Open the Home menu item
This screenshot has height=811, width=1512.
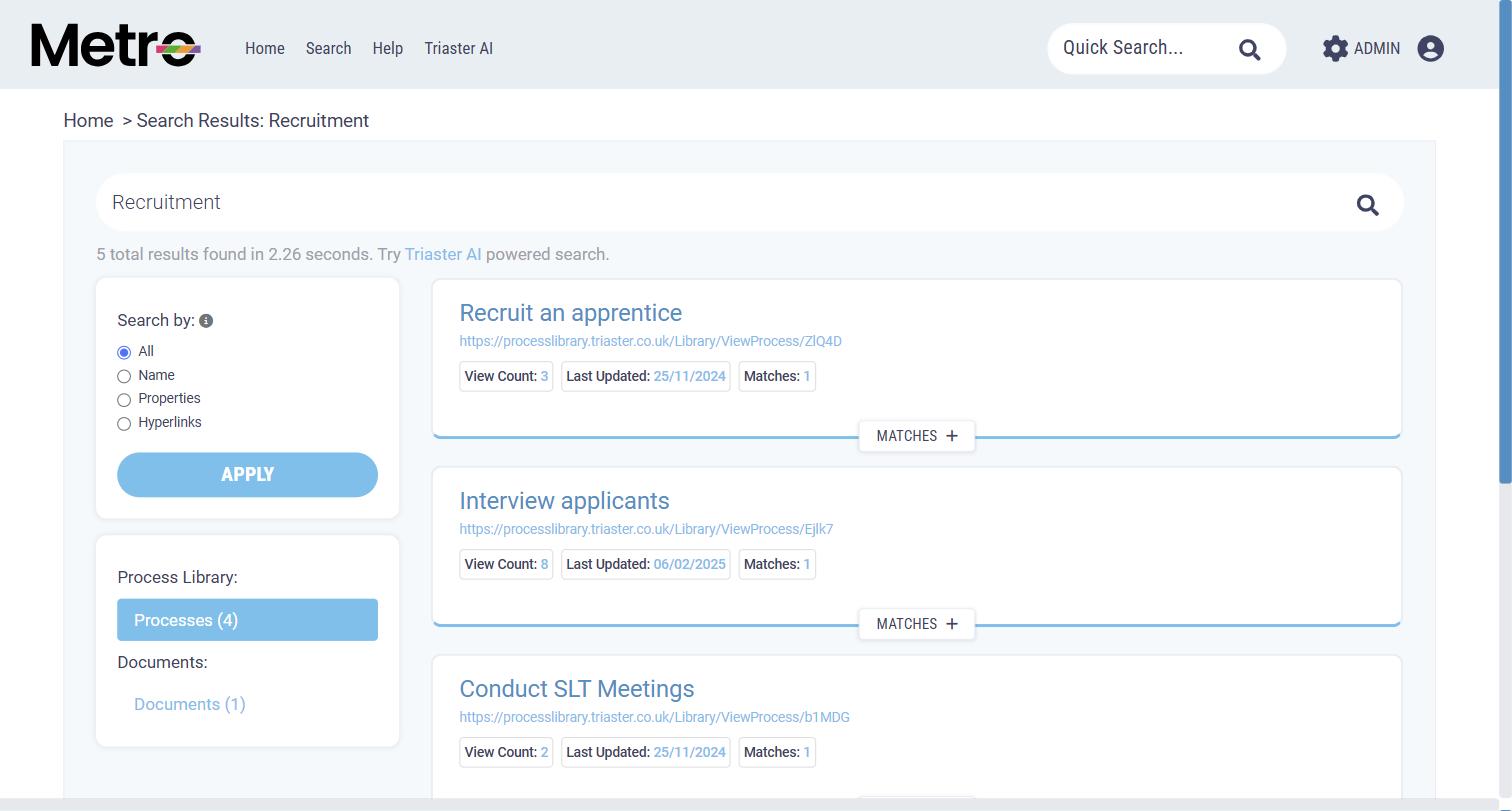(x=265, y=48)
